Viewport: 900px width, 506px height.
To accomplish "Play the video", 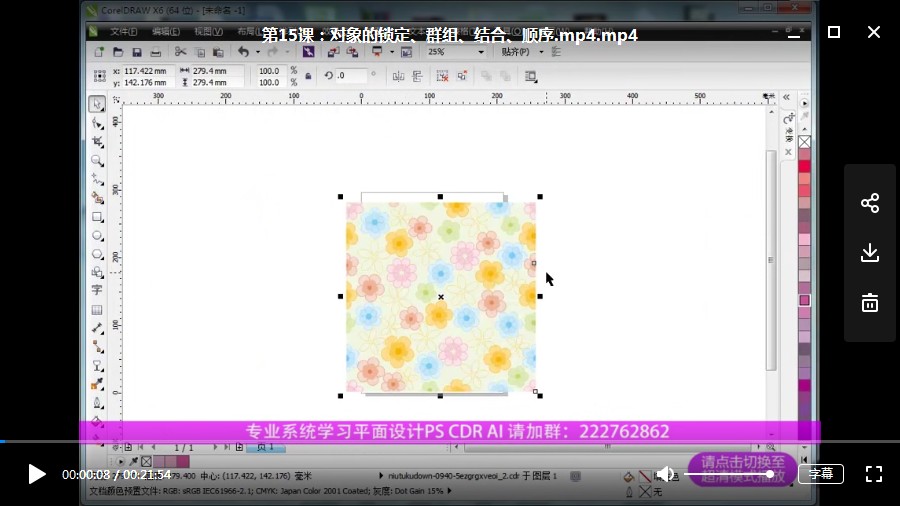I will click(37, 474).
